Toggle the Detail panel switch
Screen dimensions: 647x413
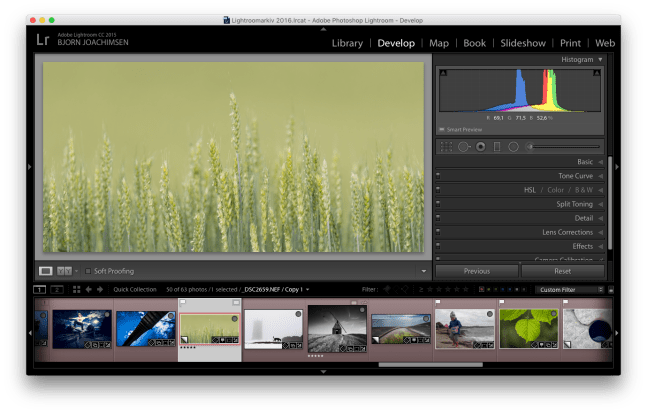[438, 218]
